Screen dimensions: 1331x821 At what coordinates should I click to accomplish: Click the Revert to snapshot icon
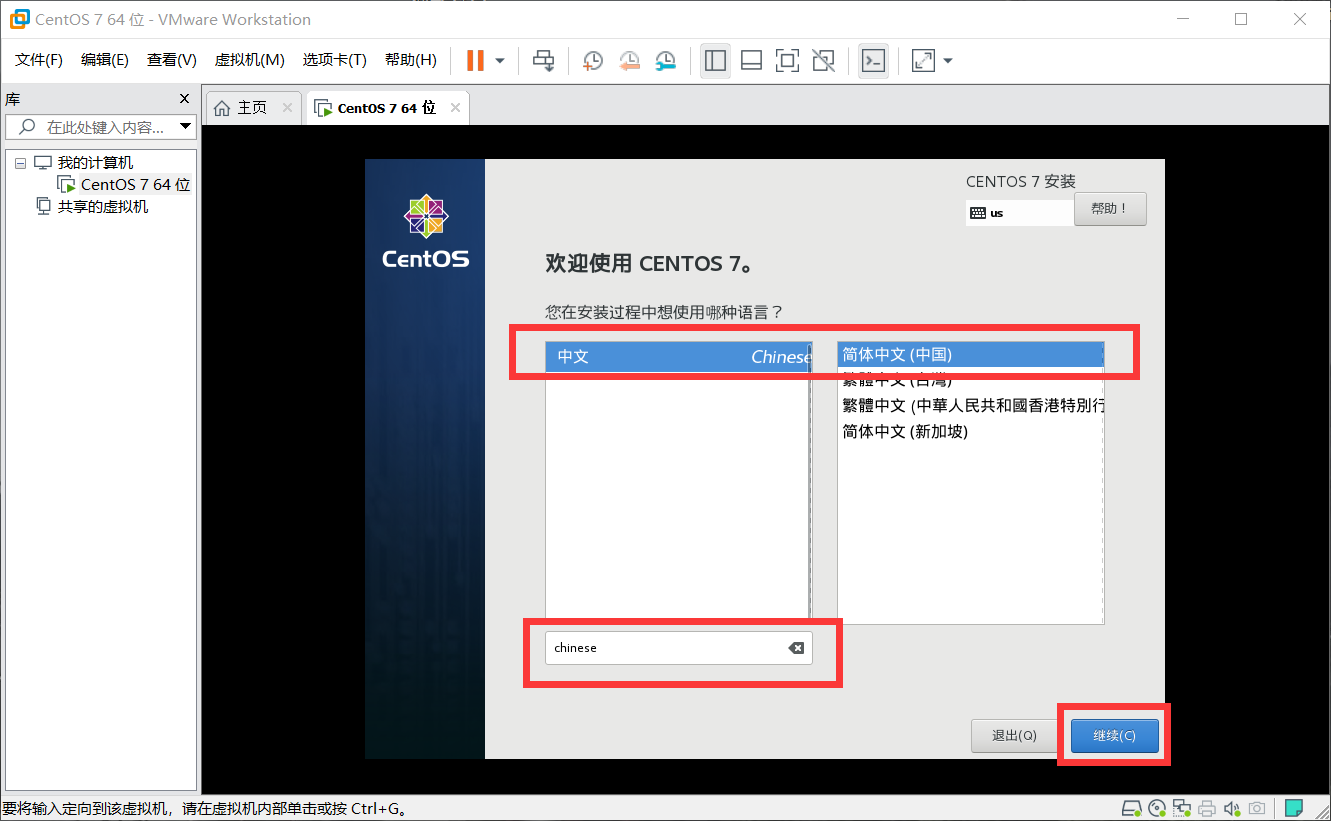pos(629,61)
